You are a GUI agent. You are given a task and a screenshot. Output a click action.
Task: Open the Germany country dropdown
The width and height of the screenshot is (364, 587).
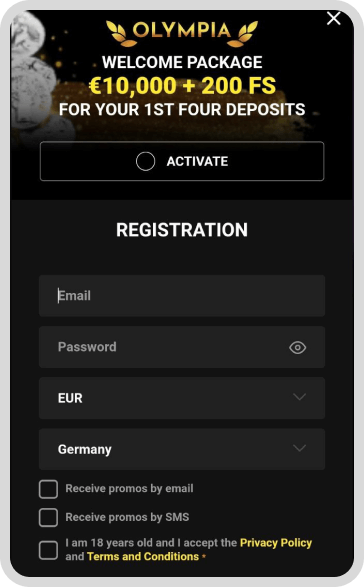point(182,449)
